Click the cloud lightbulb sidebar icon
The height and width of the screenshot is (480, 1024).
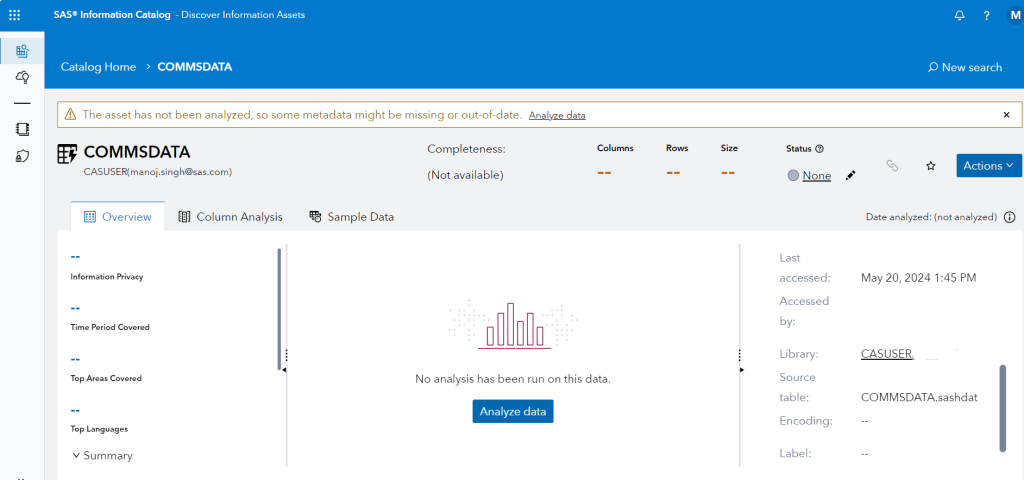pyautogui.click(x=22, y=77)
